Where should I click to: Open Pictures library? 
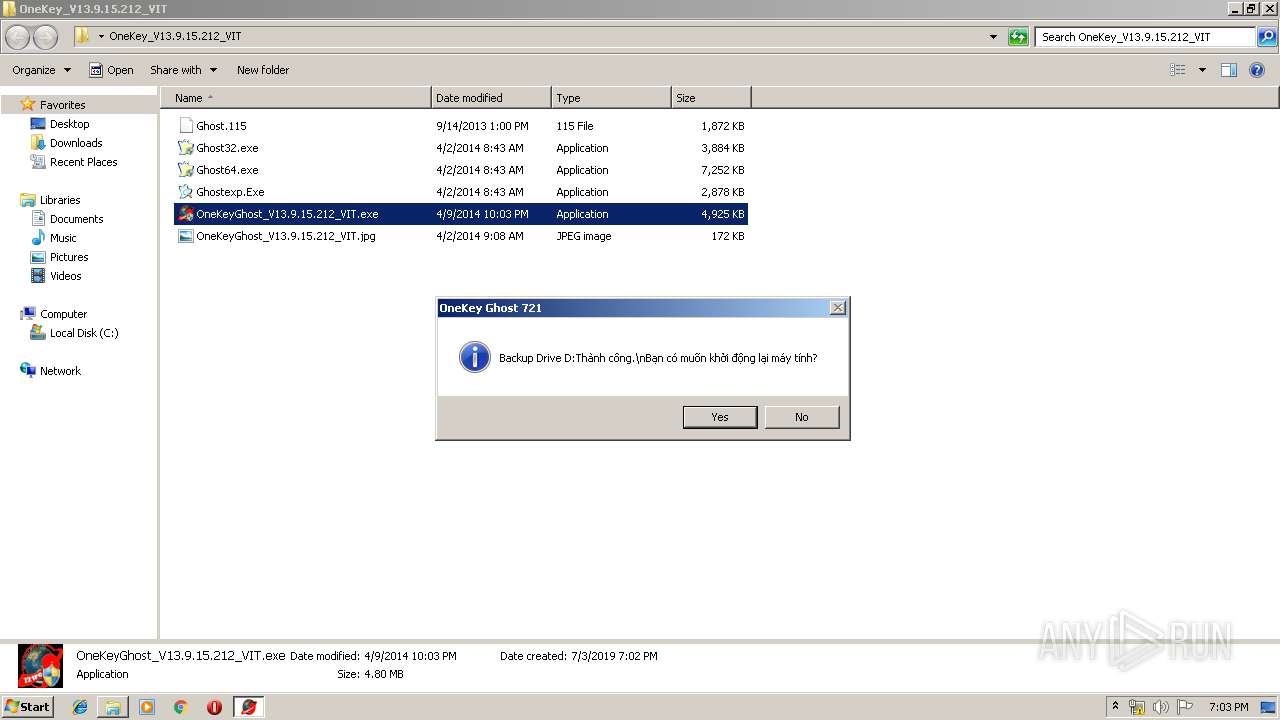point(69,257)
